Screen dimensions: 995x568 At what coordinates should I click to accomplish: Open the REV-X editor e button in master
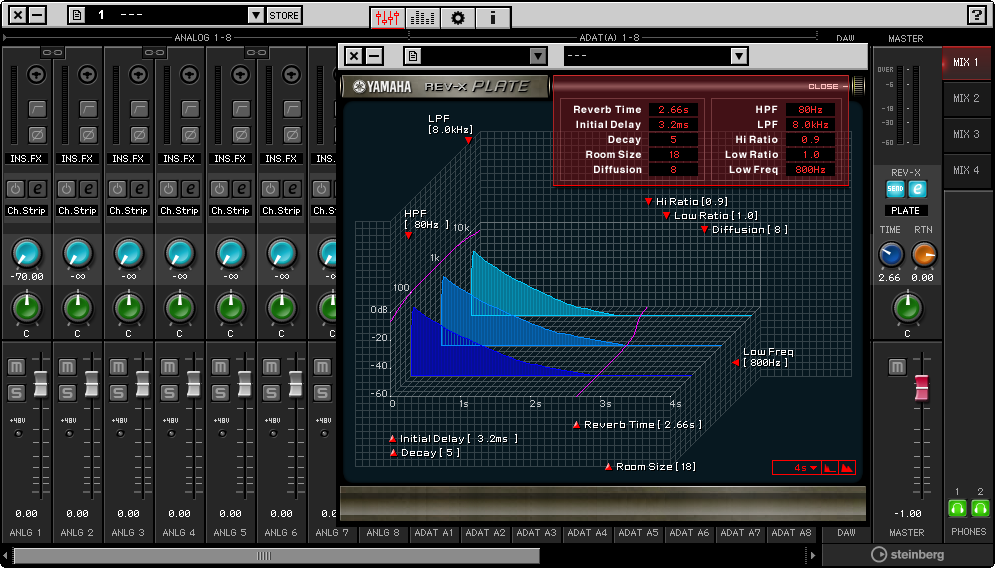[x=918, y=188]
